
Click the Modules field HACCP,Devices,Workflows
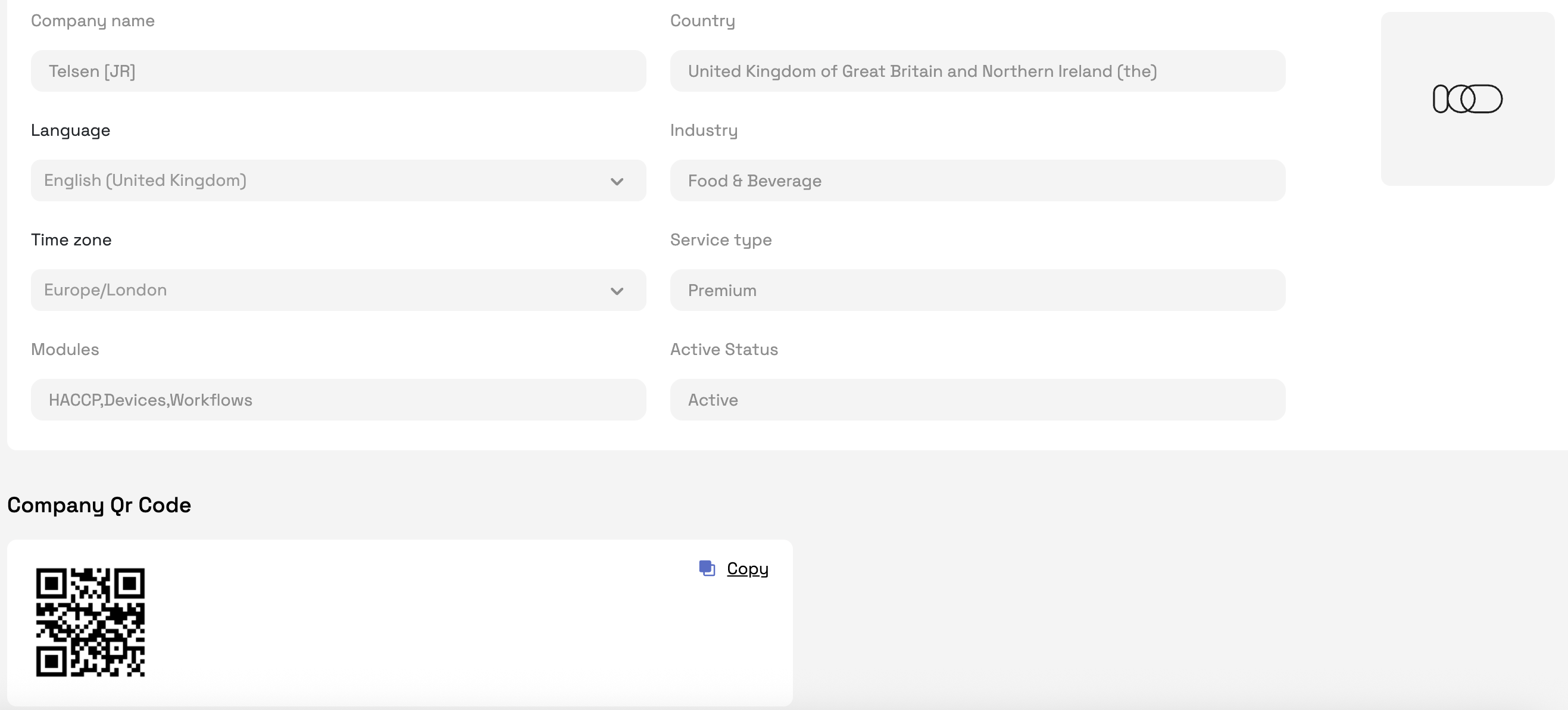coord(338,400)
